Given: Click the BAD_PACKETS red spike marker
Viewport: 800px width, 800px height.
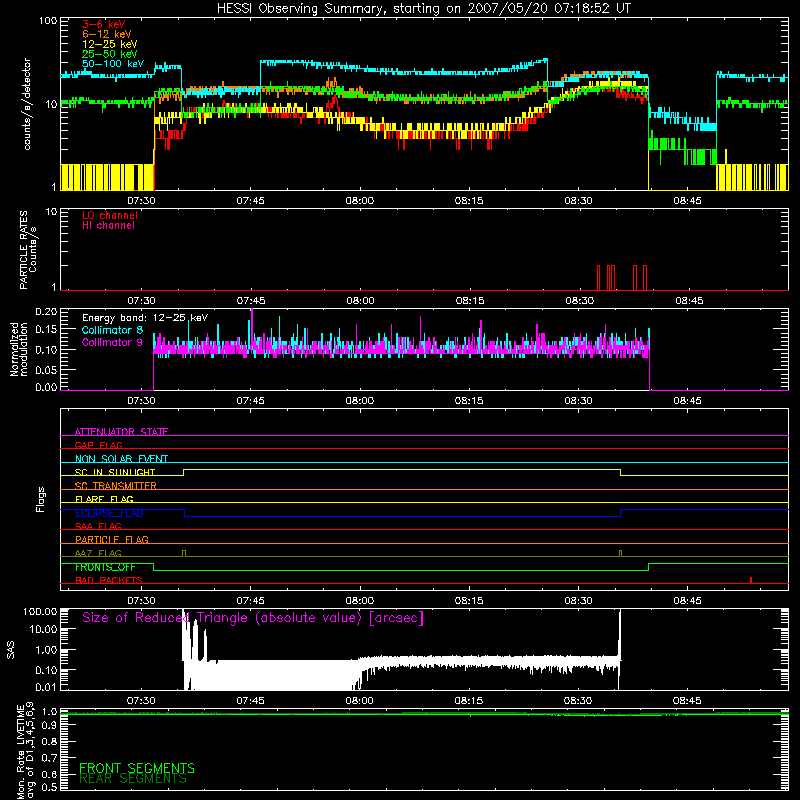Looking at the screenshot, I should point(751,580).
